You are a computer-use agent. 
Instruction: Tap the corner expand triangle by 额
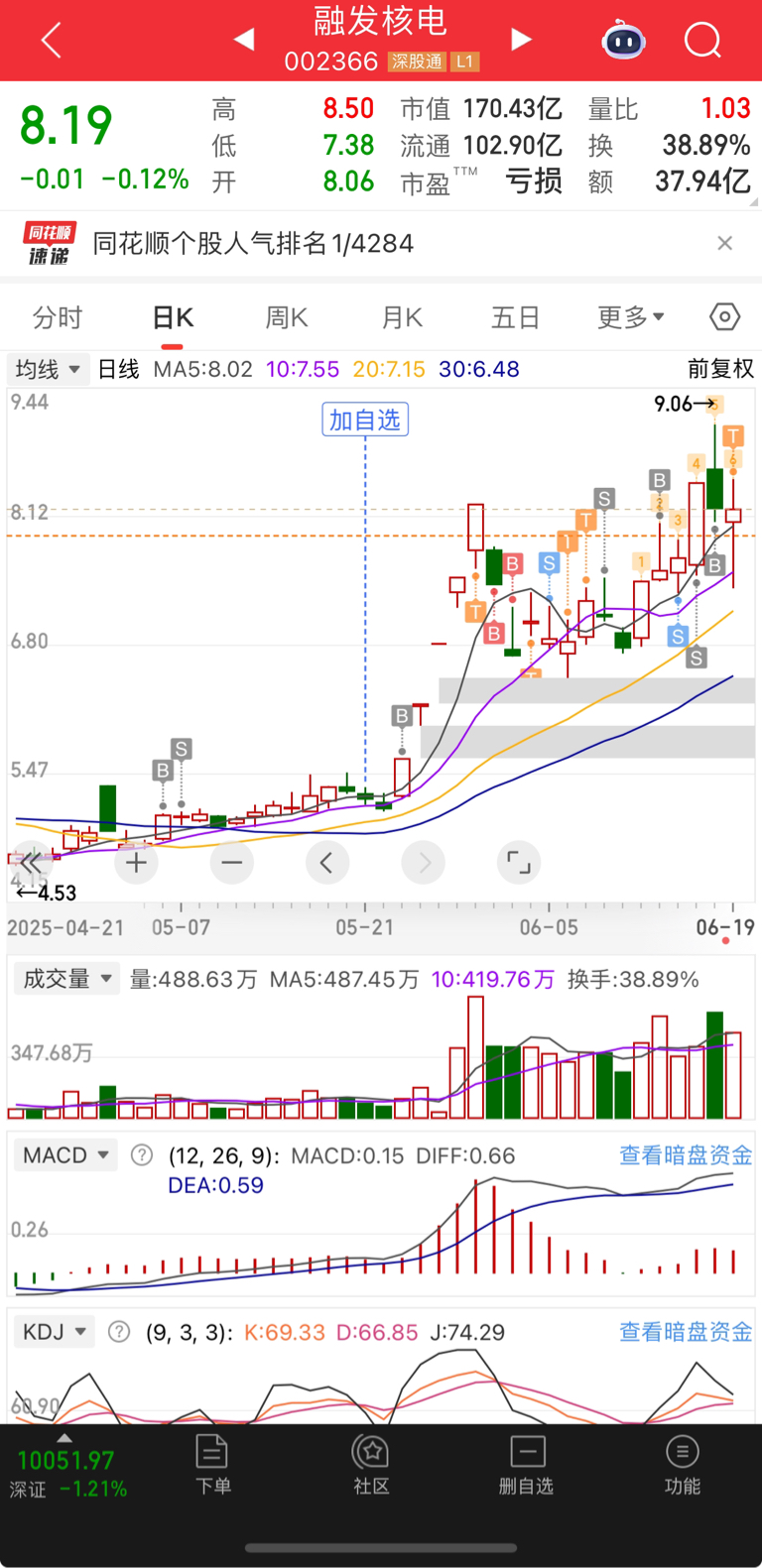coord(754,201)
